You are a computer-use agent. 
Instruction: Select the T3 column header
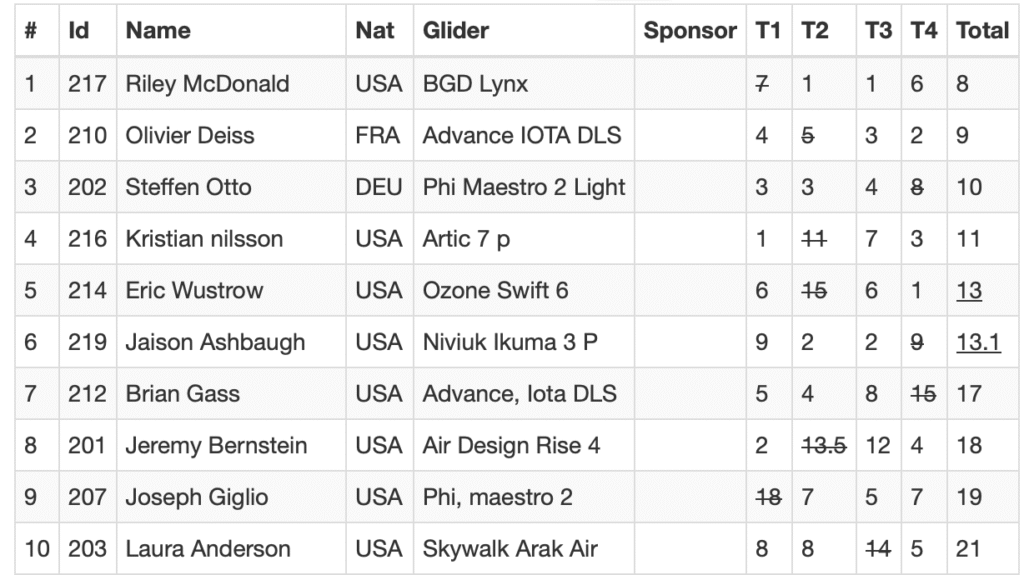tap(878, 30)
